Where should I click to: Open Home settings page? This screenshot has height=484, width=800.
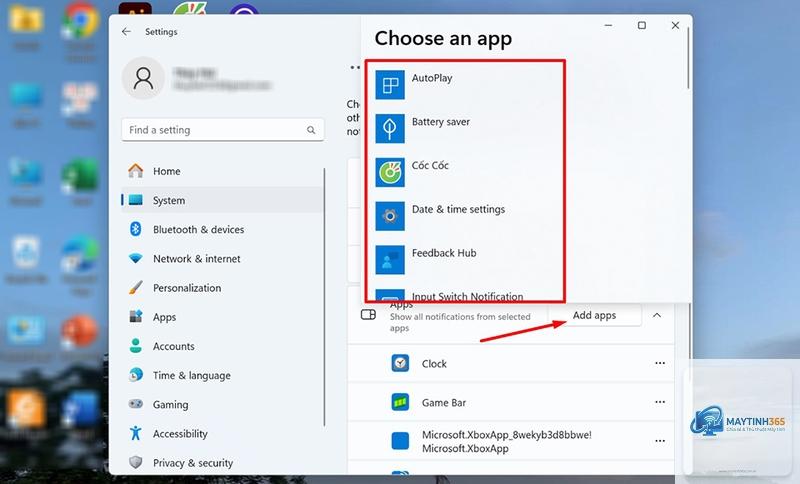tap(222, 171)
